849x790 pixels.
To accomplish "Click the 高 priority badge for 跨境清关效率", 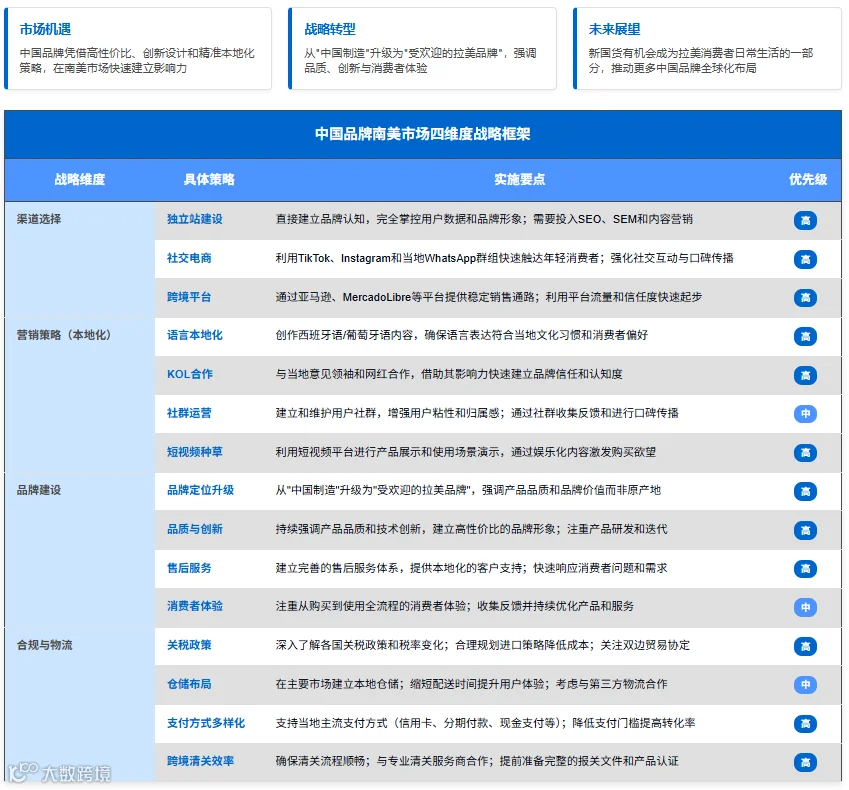I will 805,762.
